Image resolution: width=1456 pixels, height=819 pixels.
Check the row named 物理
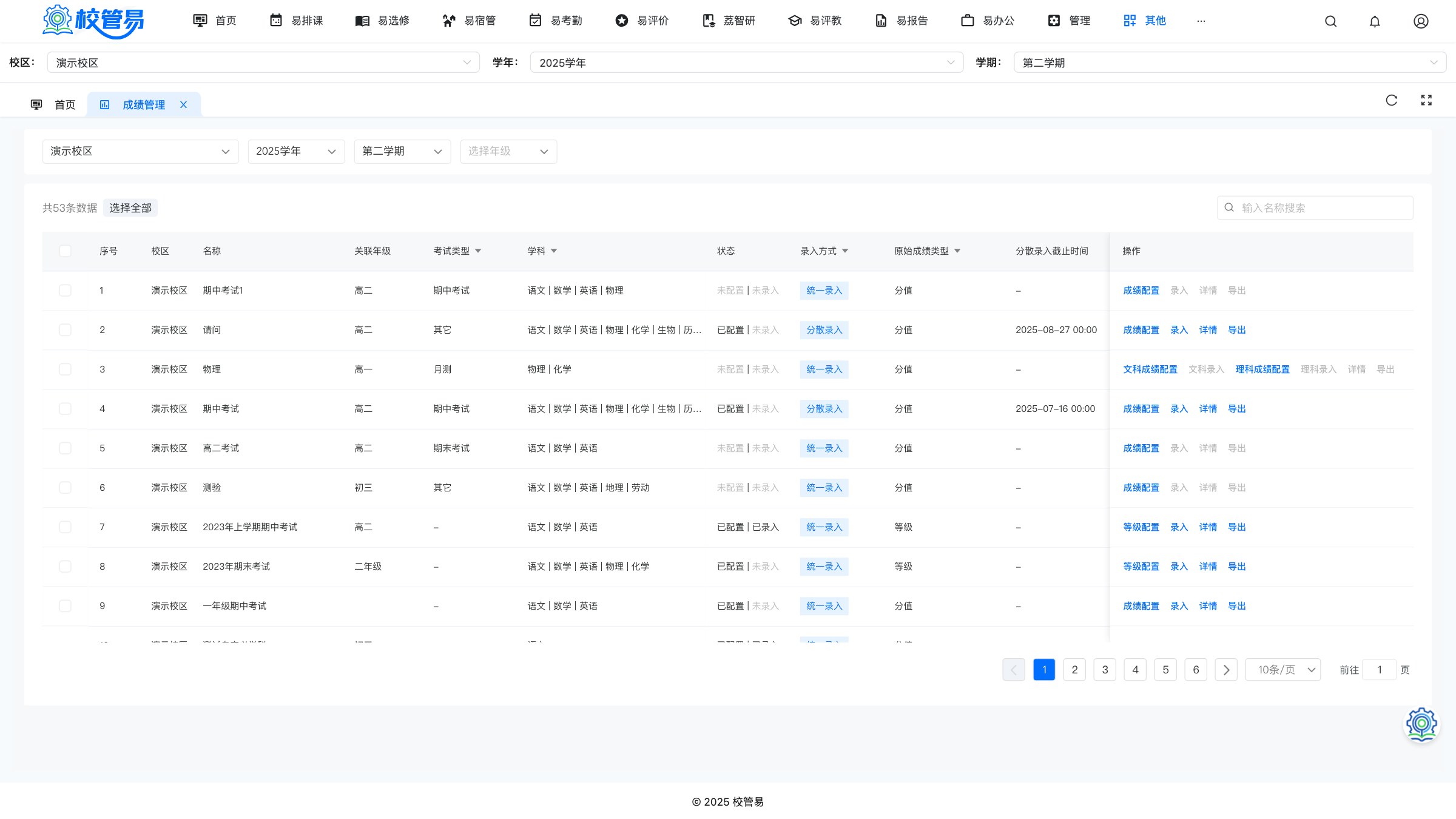pyautogui.click(x=65, y=369)
